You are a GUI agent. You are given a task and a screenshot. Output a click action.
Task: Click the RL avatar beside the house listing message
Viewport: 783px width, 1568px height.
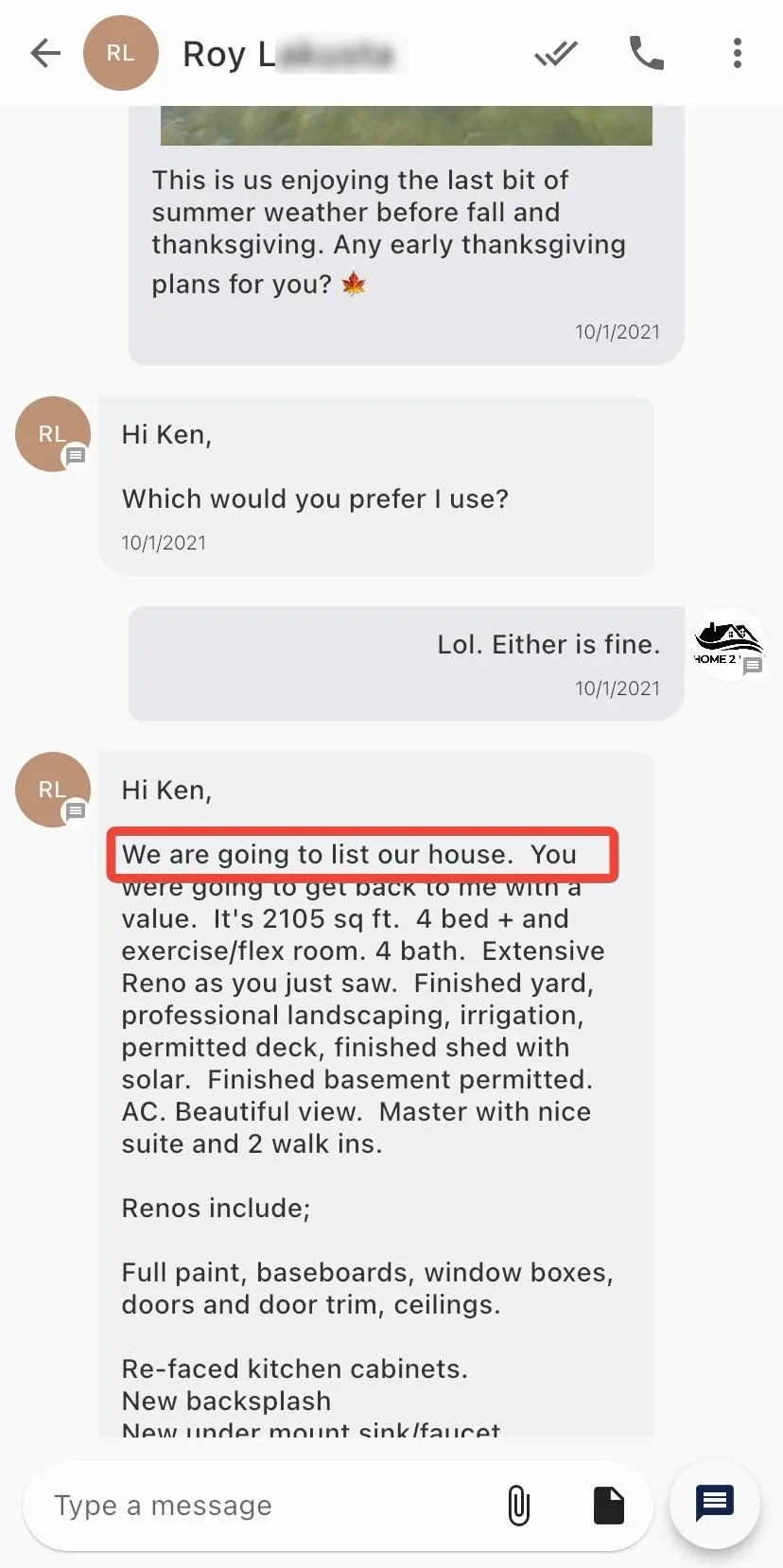click(x=53, y=790)
